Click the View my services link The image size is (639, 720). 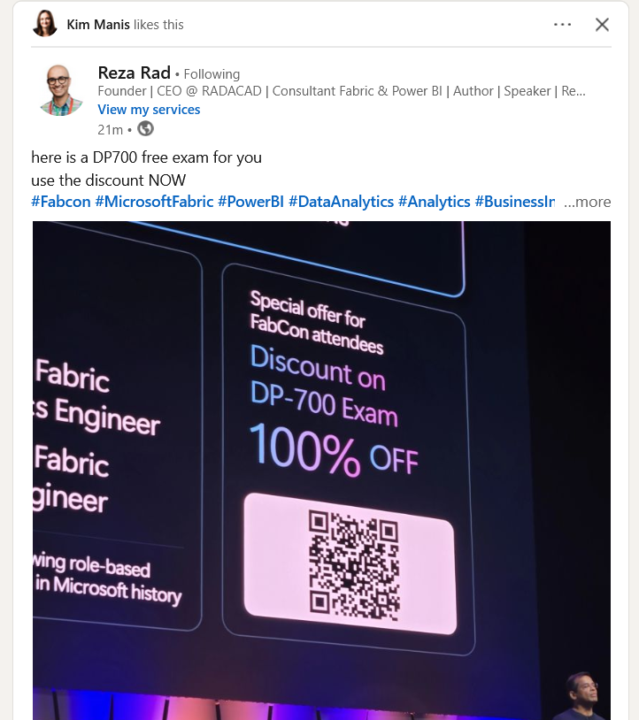pos(149,109)
